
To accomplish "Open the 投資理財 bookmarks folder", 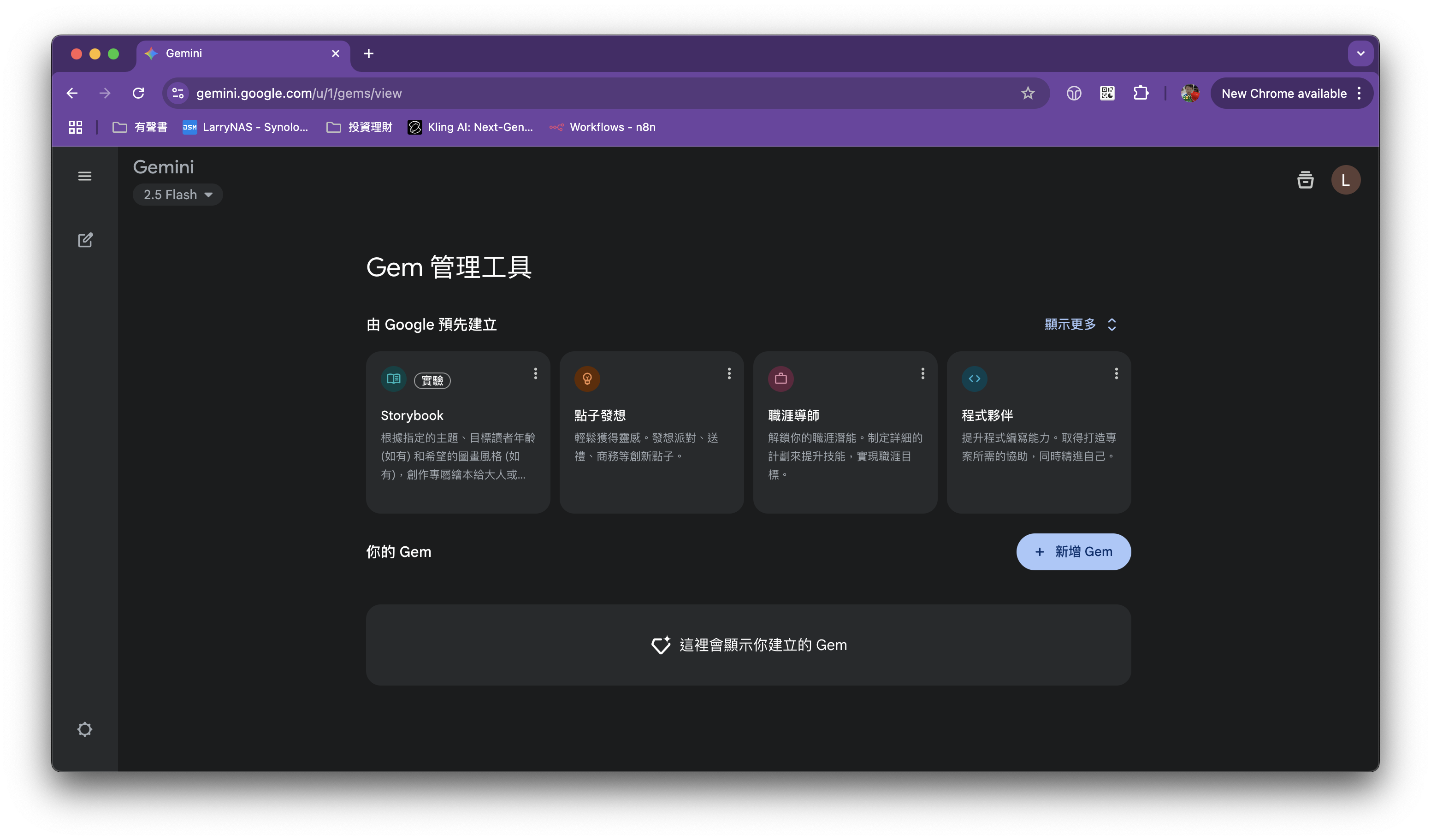I will (x=360, y=127).
